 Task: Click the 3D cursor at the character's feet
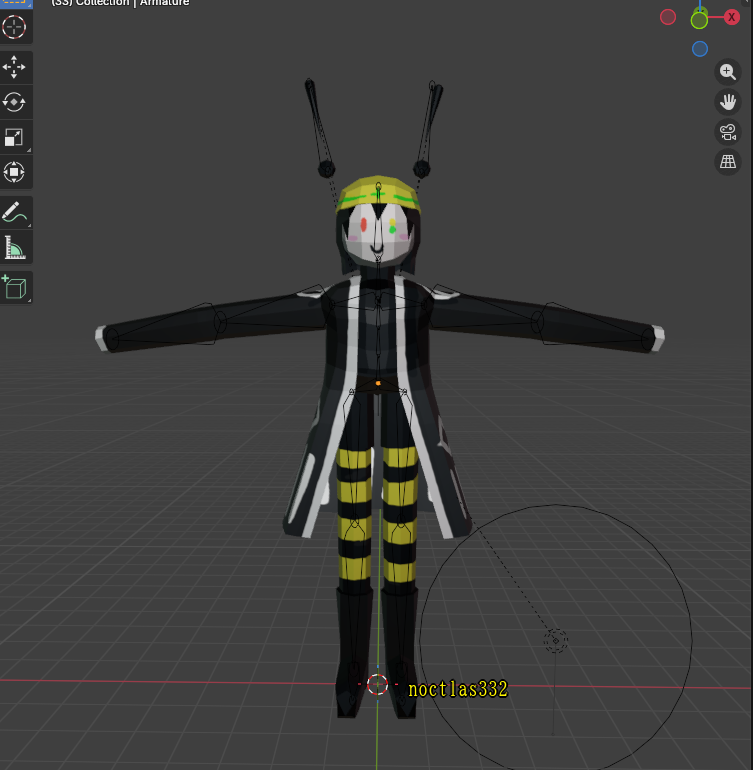coord(377,684)
